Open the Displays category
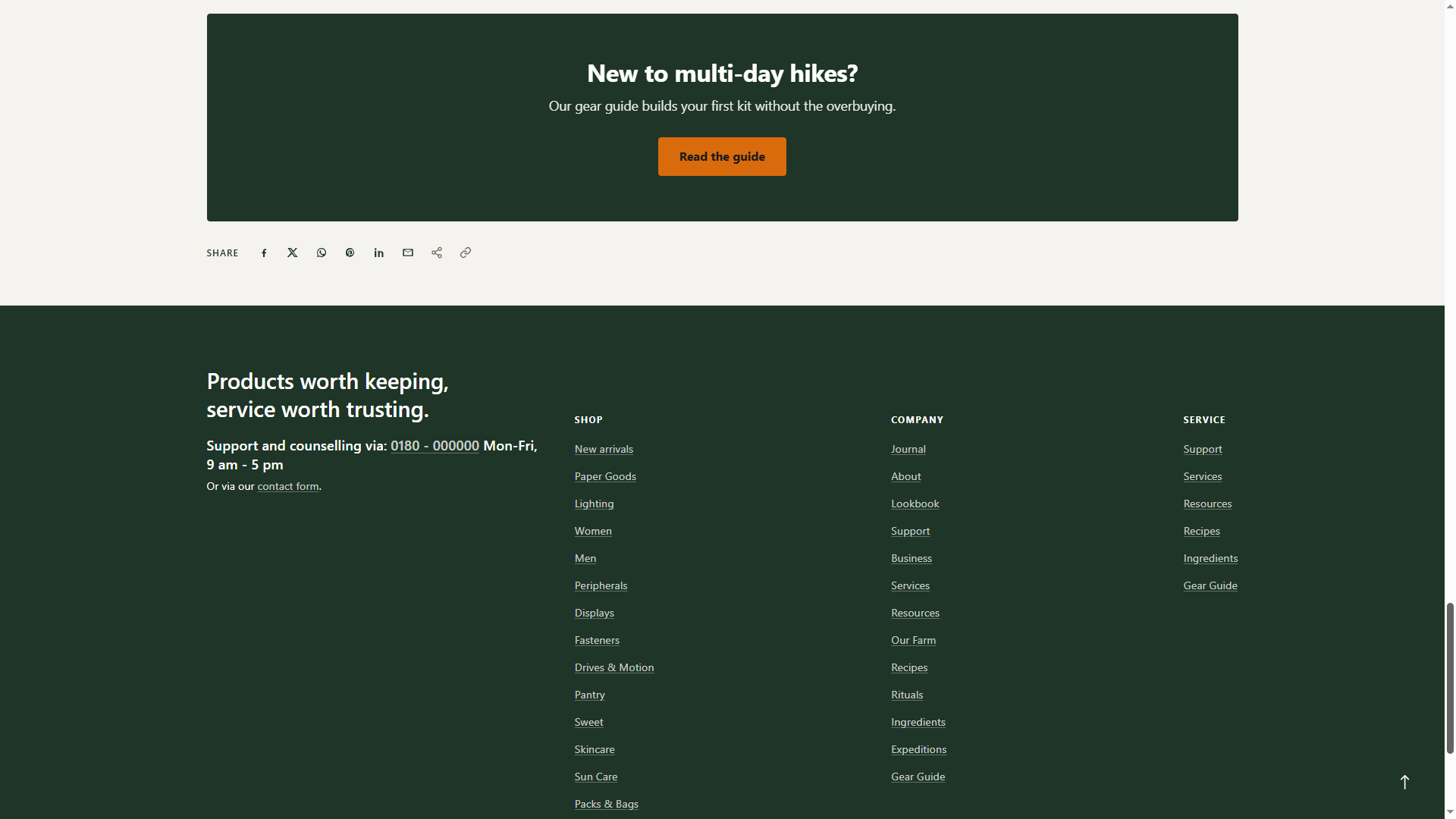Screen dimensions: 1456x819 (x=595, y=613)
